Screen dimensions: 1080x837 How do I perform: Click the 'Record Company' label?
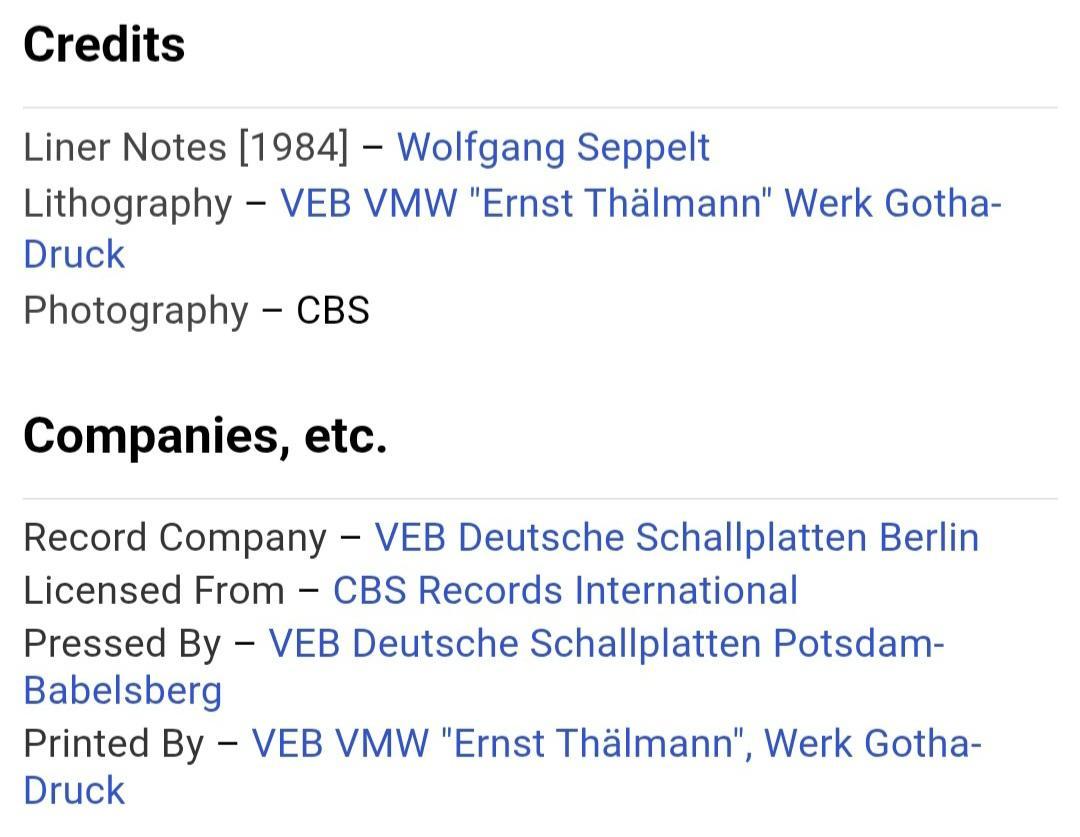point(175,538)
